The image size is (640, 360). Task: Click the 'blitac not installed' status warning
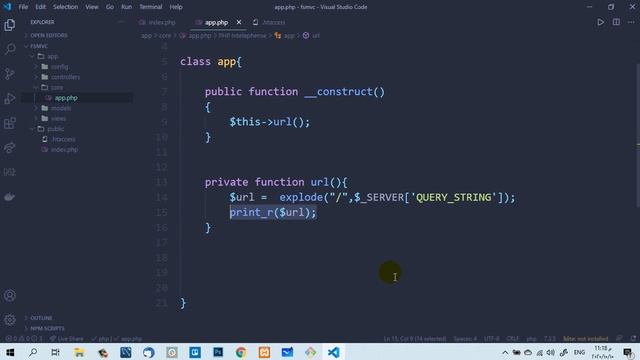coord(585,339)
